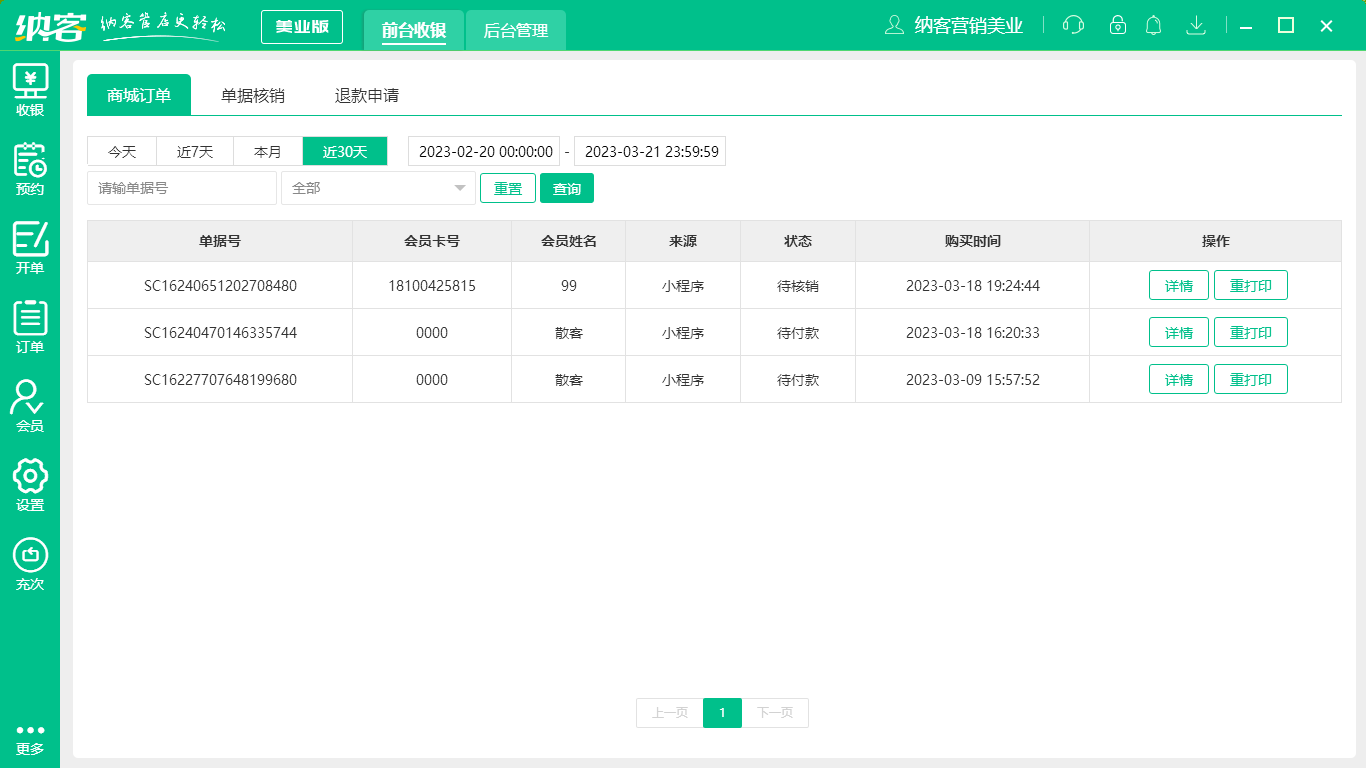Image resolution: width=1366 pixels, height=768 pixels.
Task: Go to 上一页 previous page
Action: click(670, 713)
